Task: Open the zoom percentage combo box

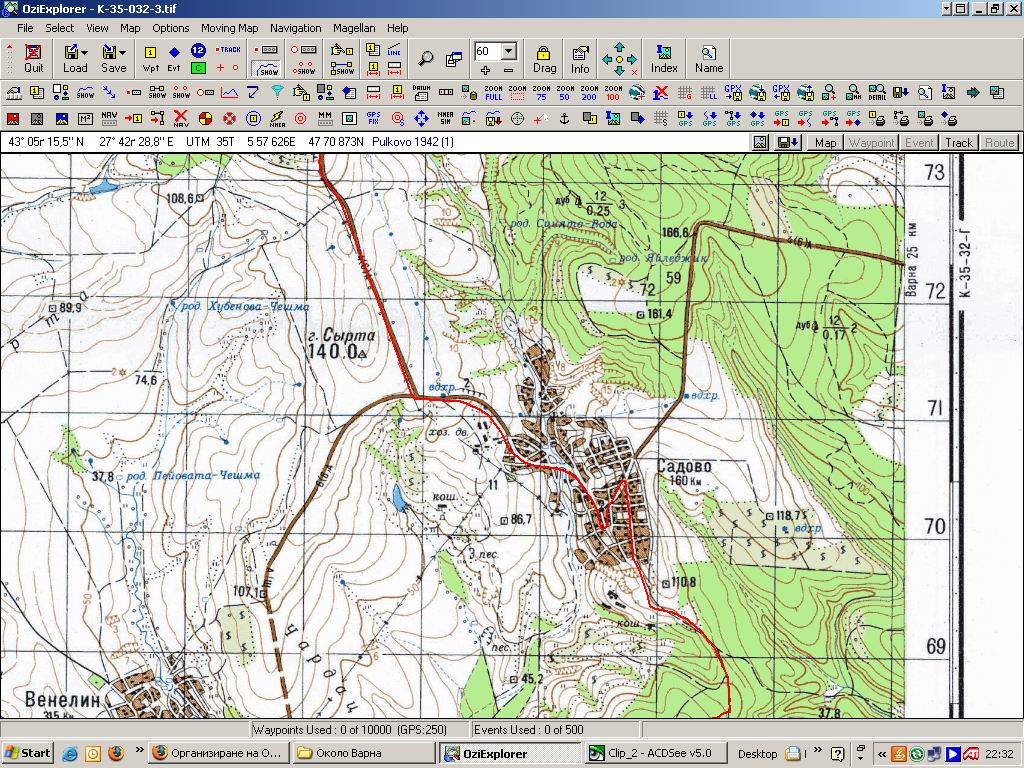Action: pyautogui.click(x=509, y=50)
